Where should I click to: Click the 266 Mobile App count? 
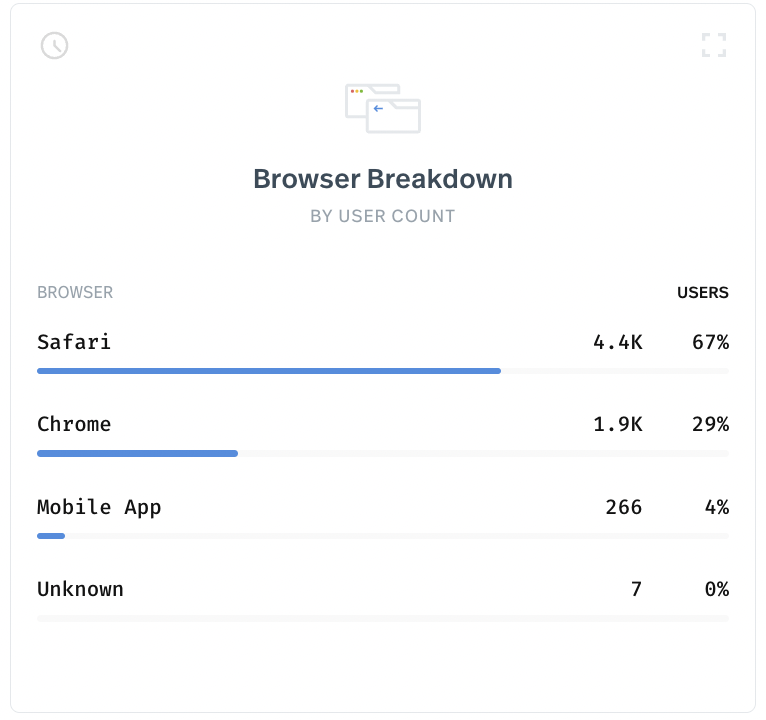pyautogui.click(x=624, y=507)
